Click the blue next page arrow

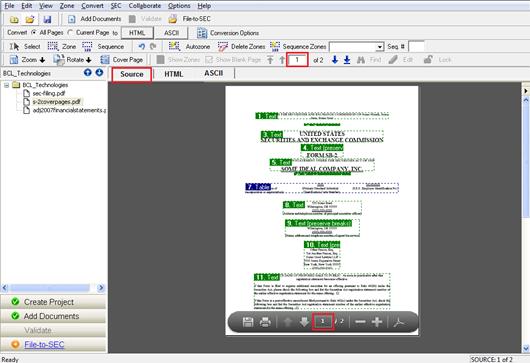[x=335, y=60]
